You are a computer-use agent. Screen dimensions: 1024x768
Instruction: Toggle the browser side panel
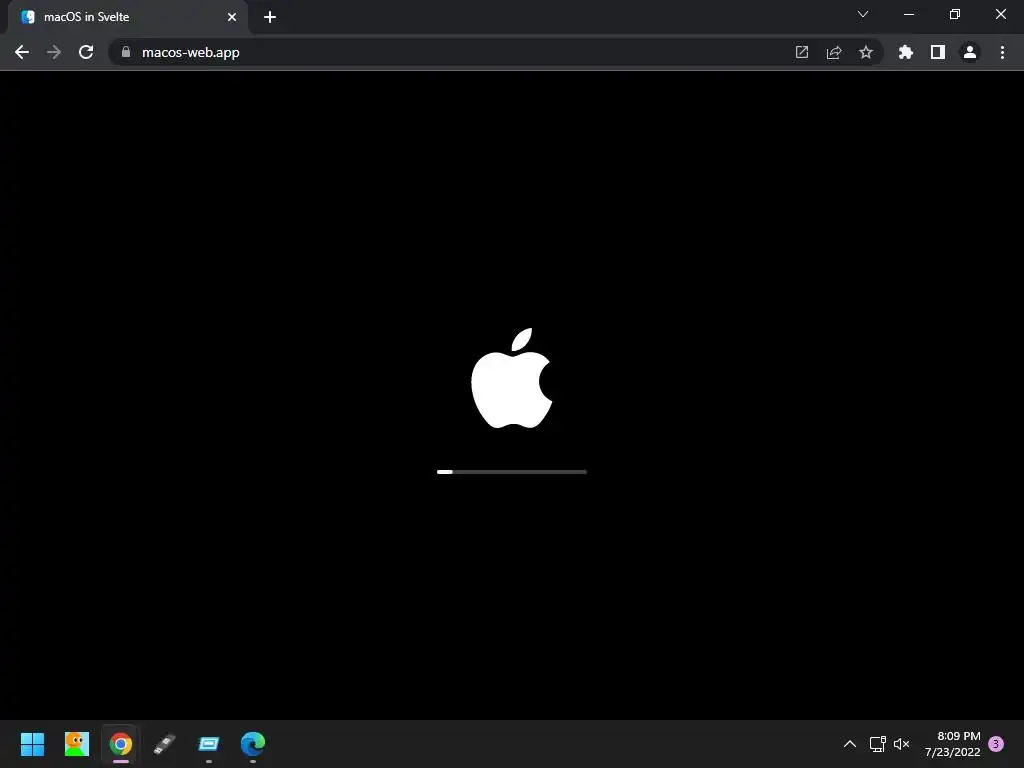click(x=938, y=52)
